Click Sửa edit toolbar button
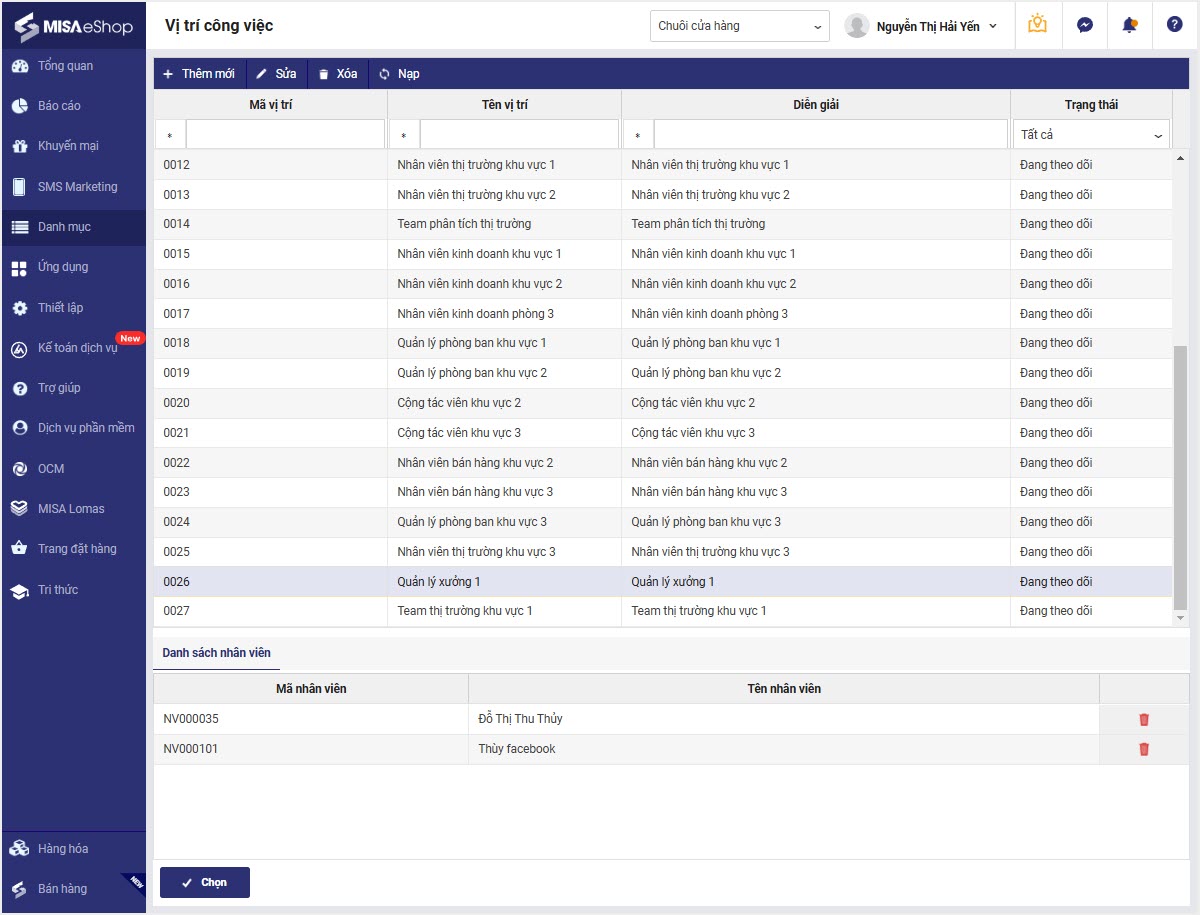This screenshot has height=915, width=1200. tap(277, 74)
